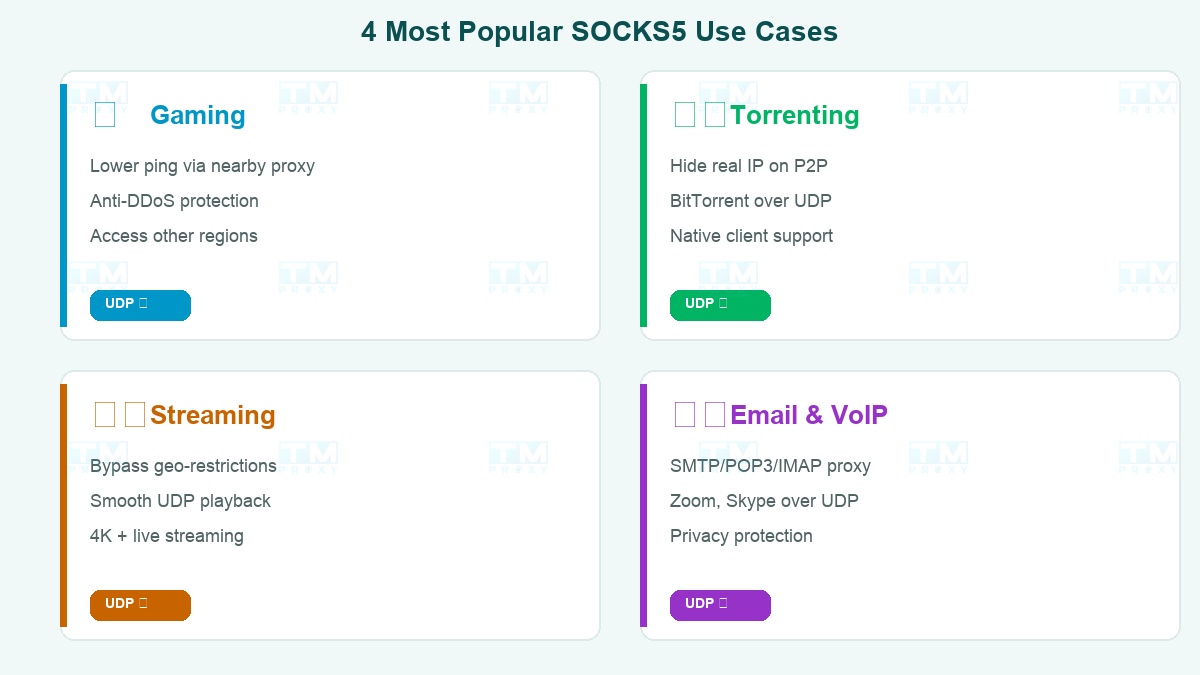Click the green UDP badge under Torrenting

pyautogui.click(x=720, y=305)
